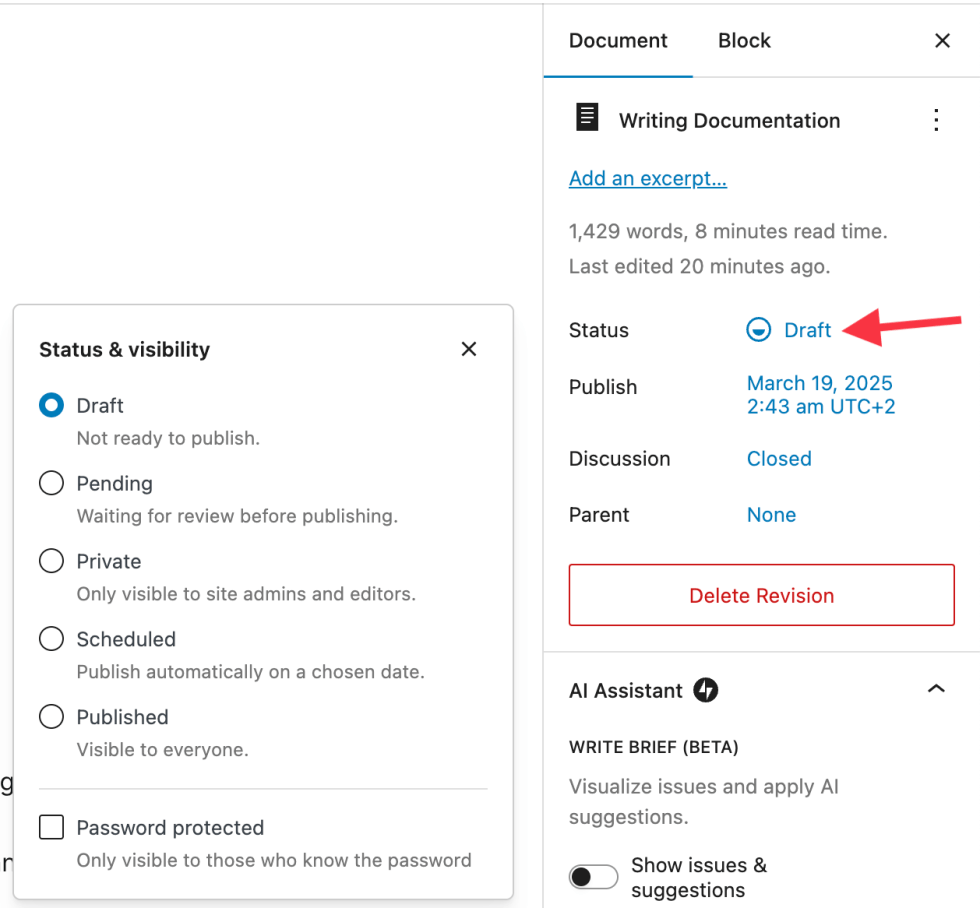Open the Parent None selector
Viewport: 980px width, 908px height.
click(771, 515)
